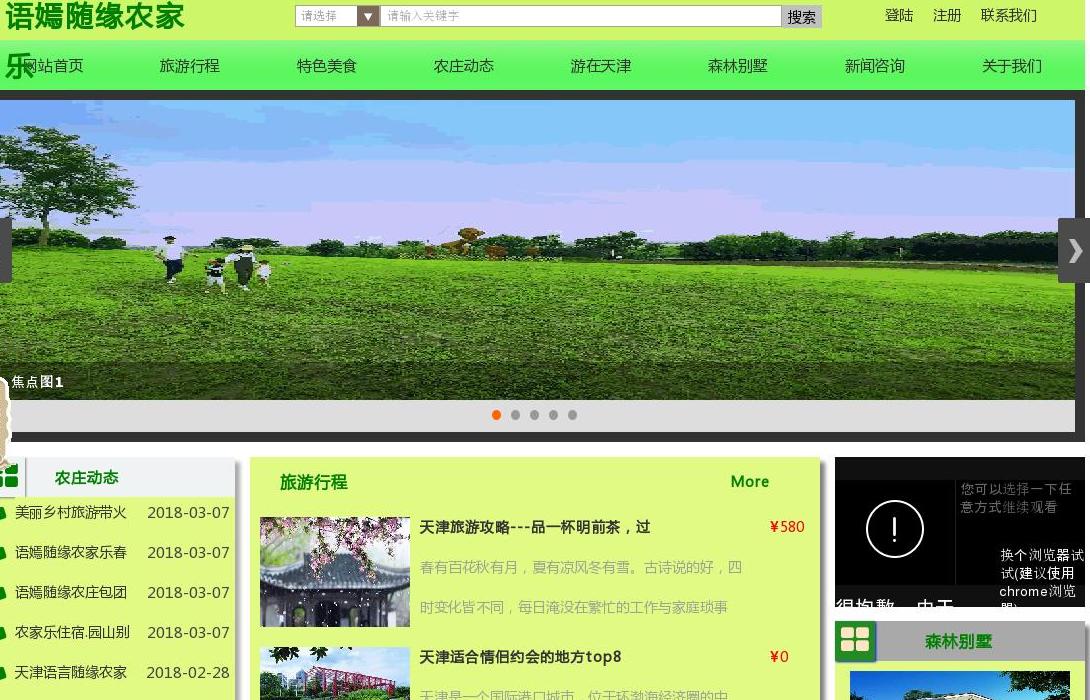
Task: Focus the 请输入关键字 search field
Action: pyautogui.click(x=580, y=16)
